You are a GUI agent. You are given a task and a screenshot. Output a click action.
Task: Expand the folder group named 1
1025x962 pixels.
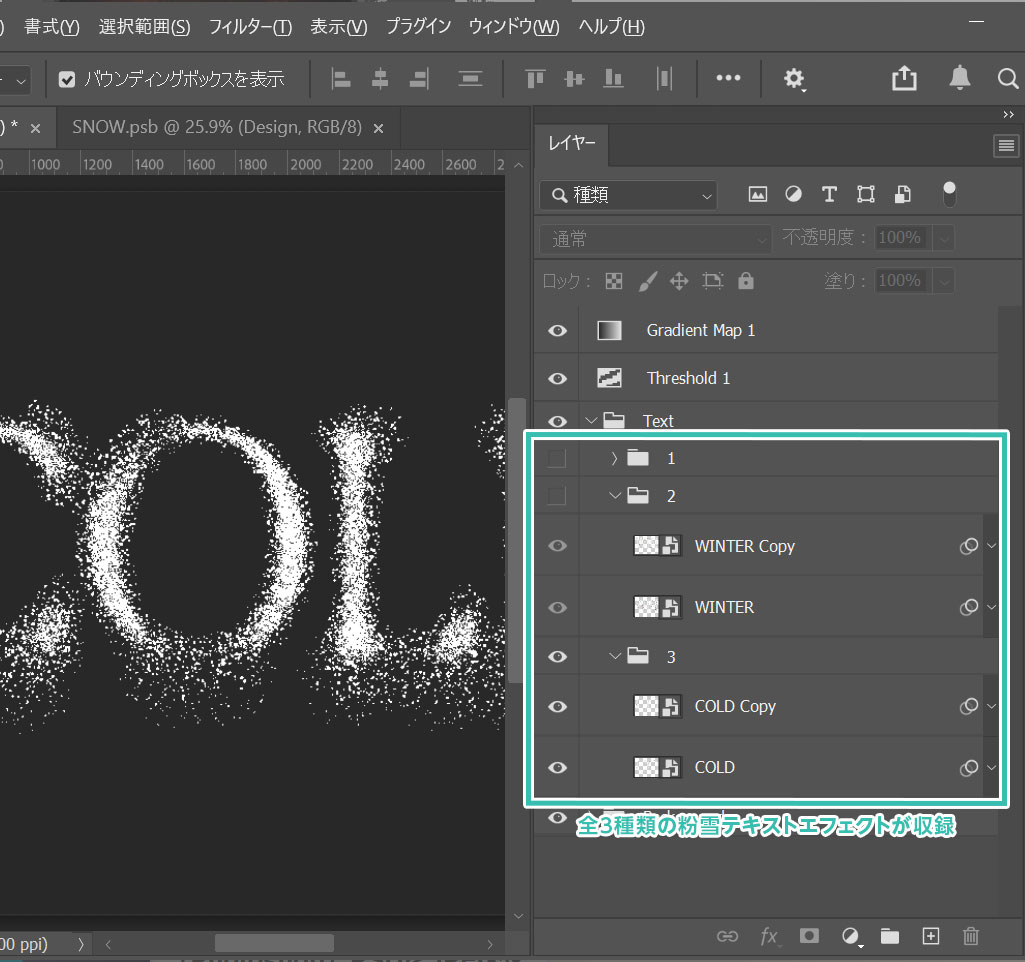(x=614, y=458)
